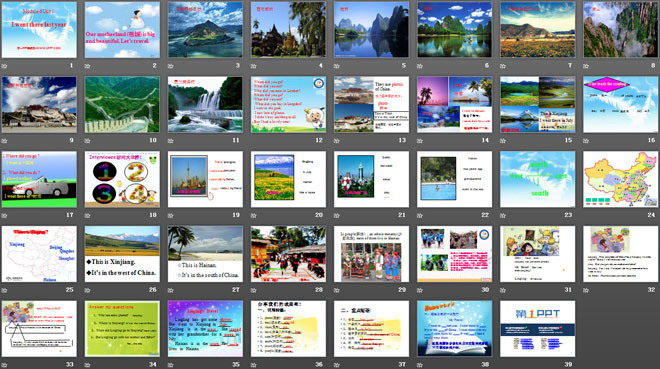The width and height of the screenshot is (660, 369).
Task: Click the star icon below slide 12
Action: [x=254, y=141]
